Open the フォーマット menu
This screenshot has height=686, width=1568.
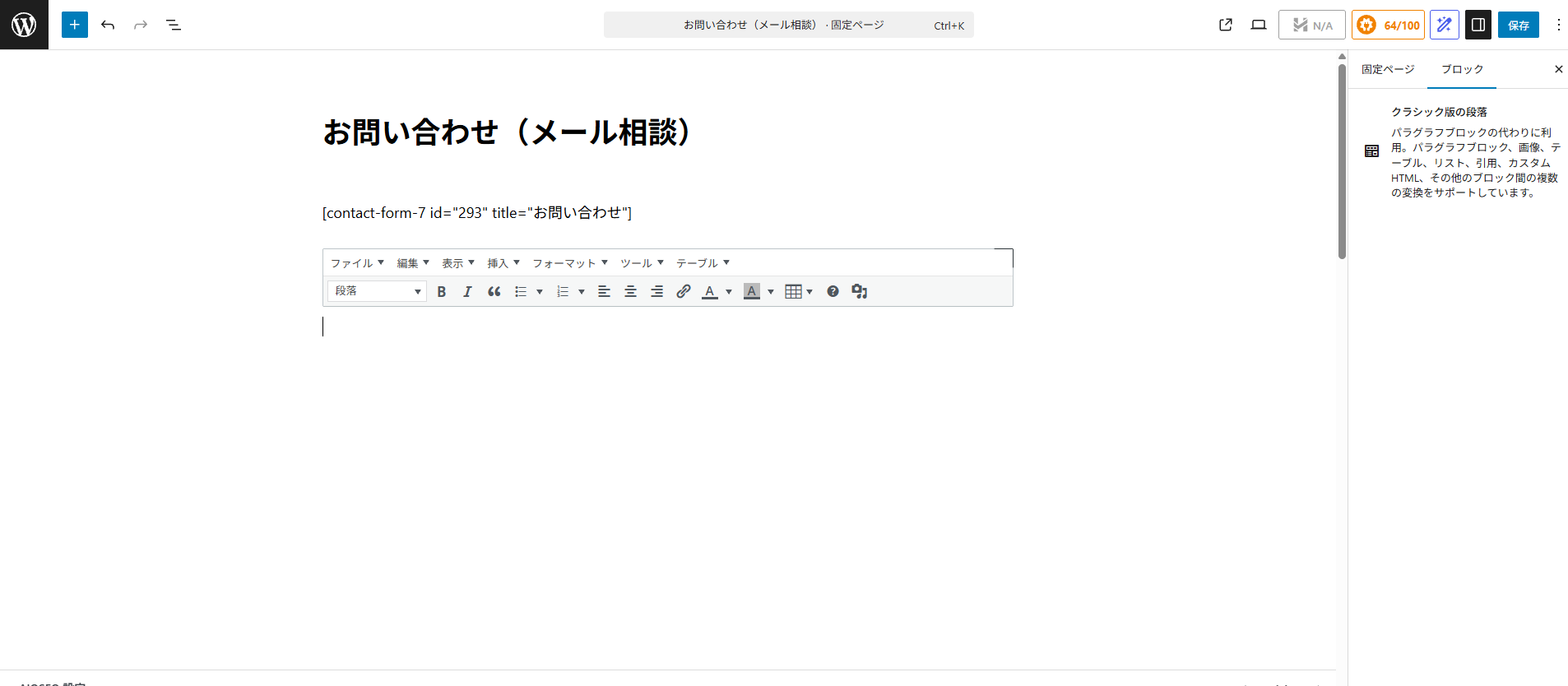click(569, 263)
